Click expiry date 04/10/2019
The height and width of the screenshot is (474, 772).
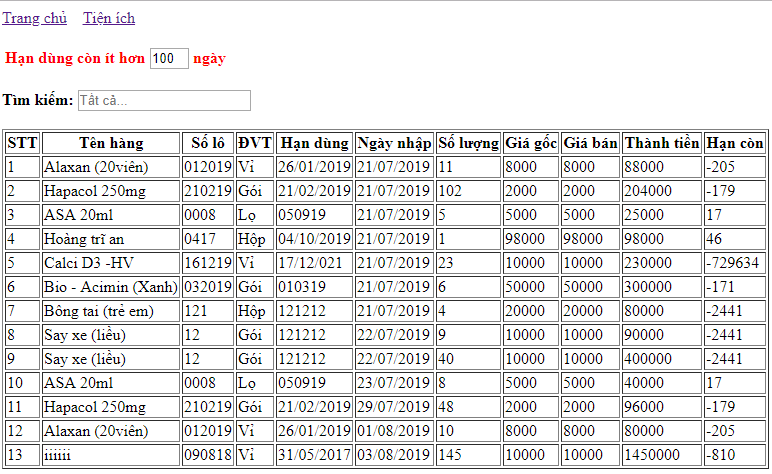coord(315,239)
